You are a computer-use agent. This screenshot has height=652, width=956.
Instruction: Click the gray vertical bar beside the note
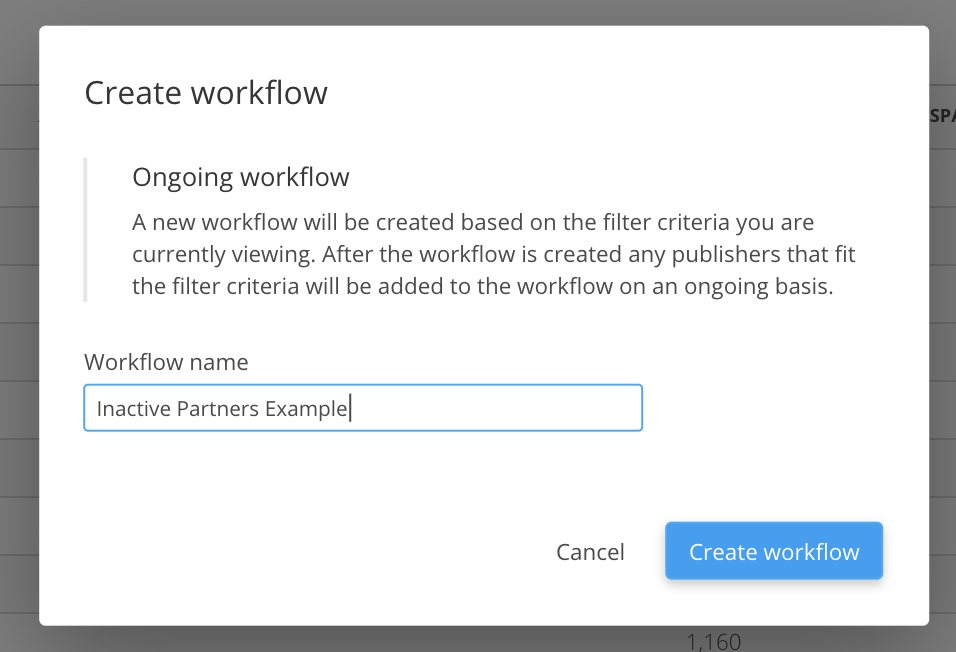pyautogui.click(x=86, y=229)
